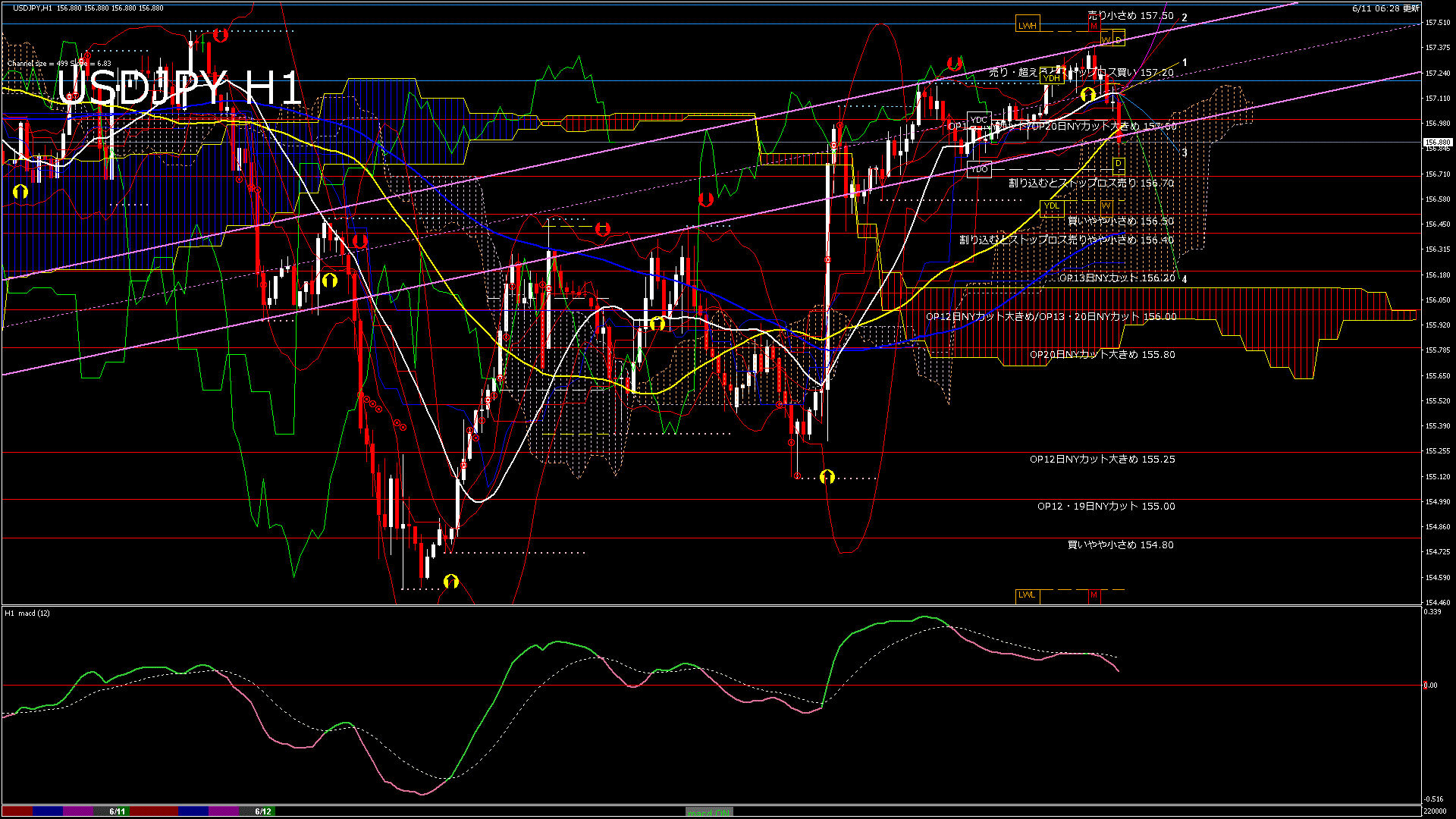This screenshot has width=1456, height=819.
Task: Select the YDL yesterday-low marker box
Action: coord(1052,206)
